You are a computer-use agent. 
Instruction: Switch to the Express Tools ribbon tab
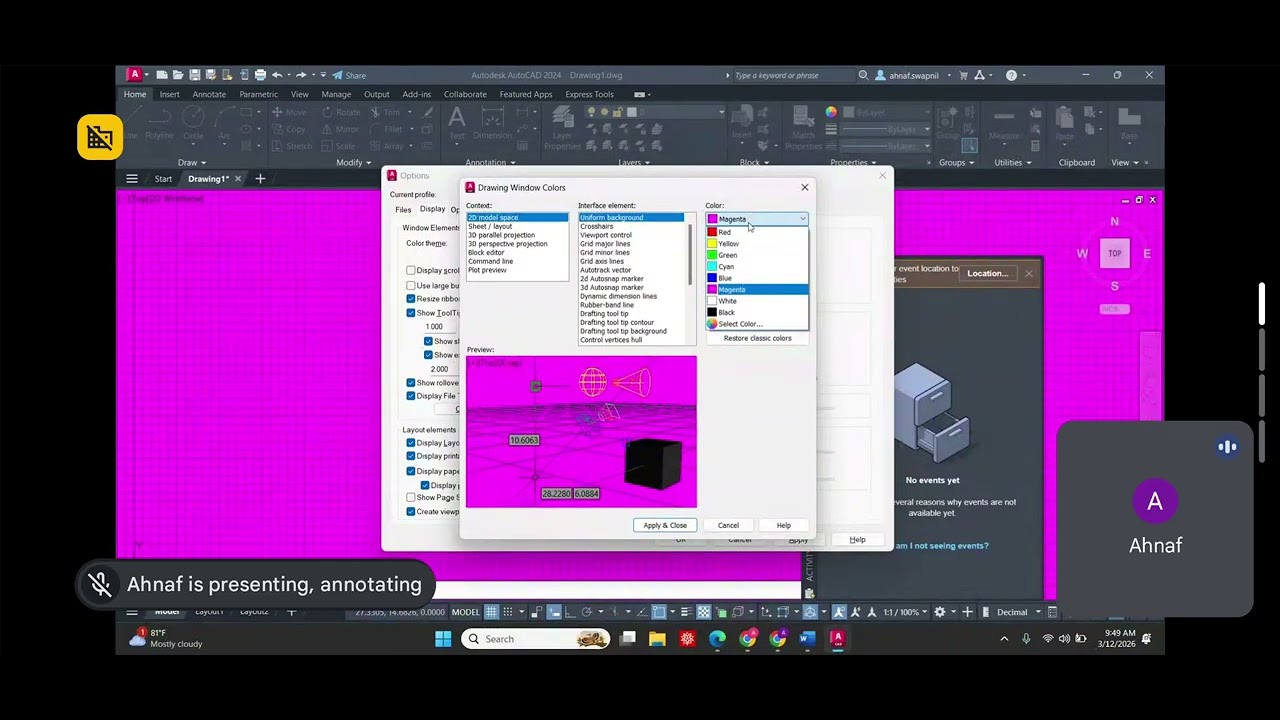590,95
